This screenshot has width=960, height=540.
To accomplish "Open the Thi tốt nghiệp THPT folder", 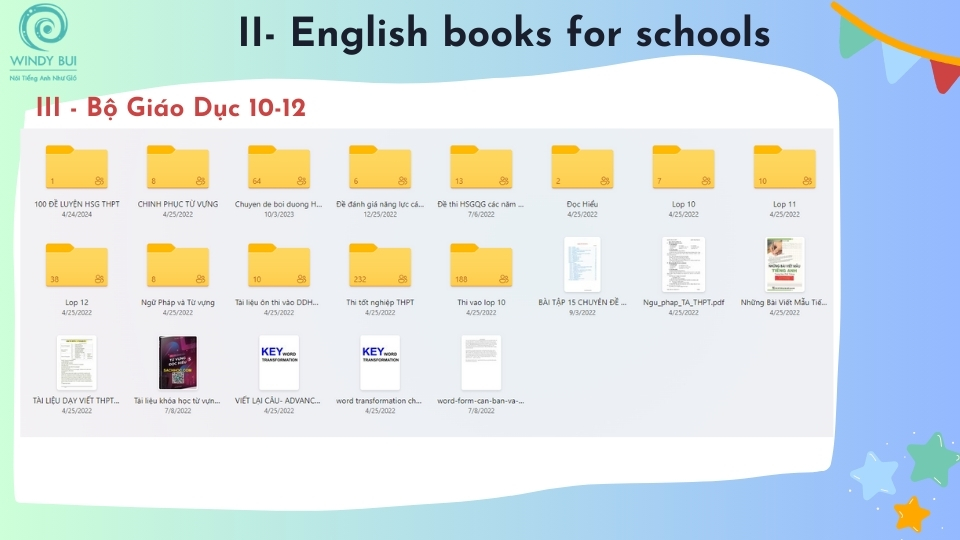I will click(x=380, y=266).
